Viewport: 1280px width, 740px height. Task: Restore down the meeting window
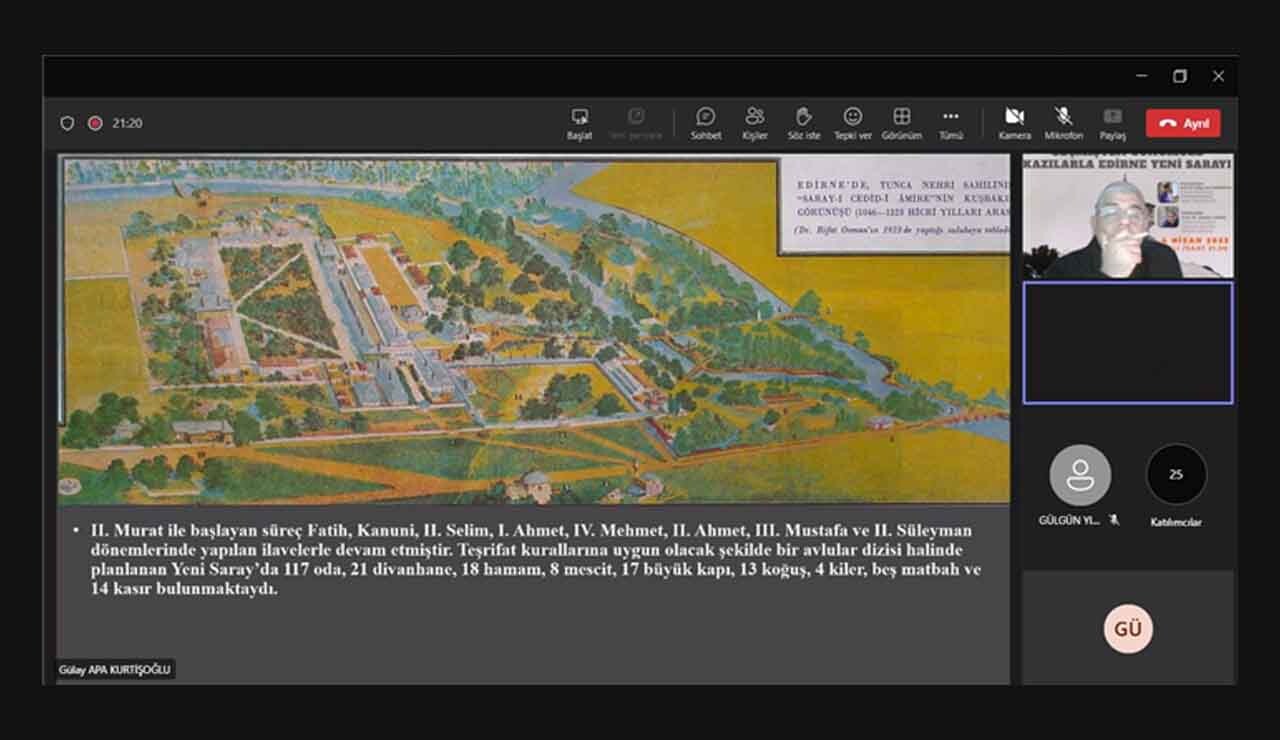click(1180, 76)
